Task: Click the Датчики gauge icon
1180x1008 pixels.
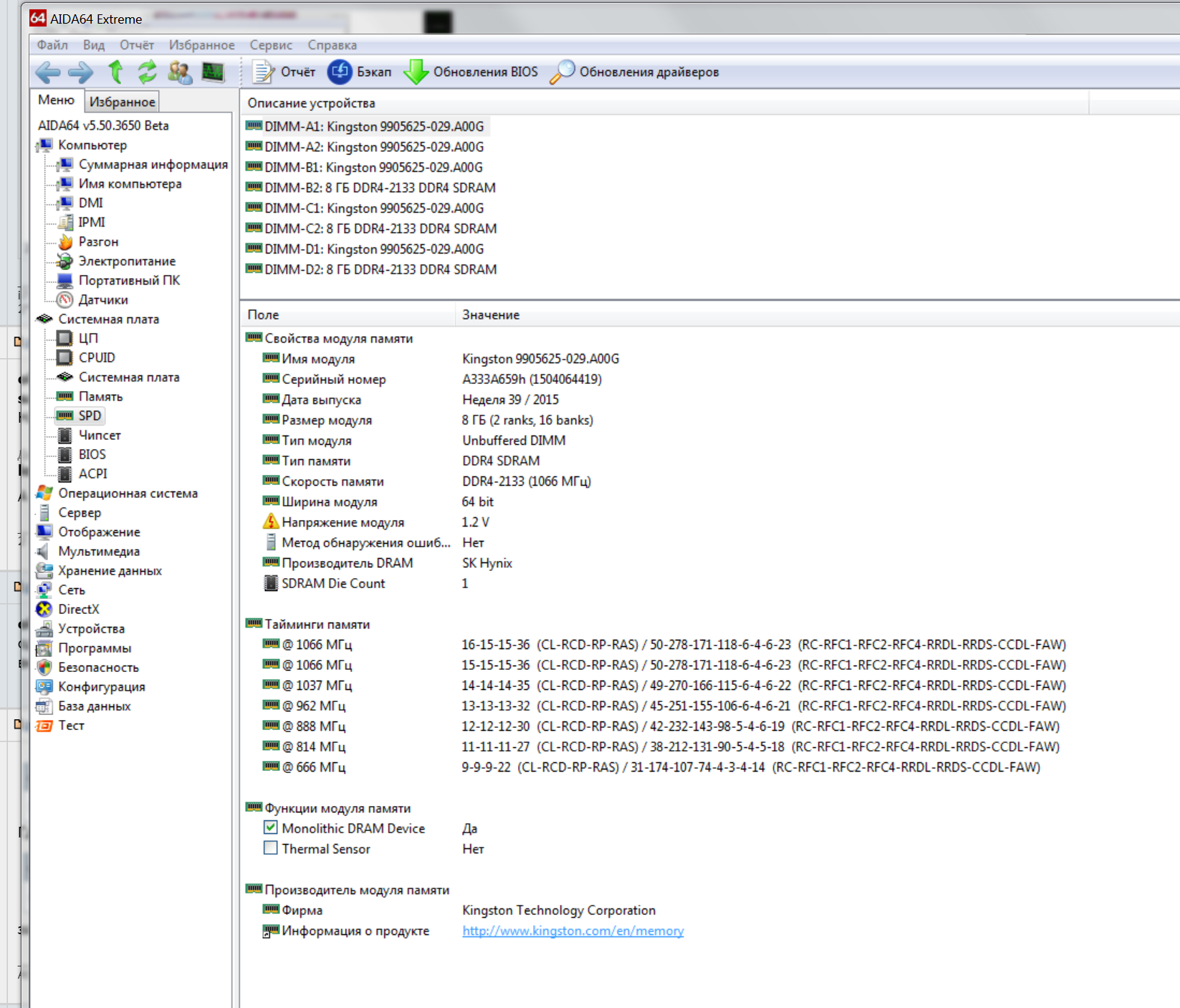Action: 65,299
